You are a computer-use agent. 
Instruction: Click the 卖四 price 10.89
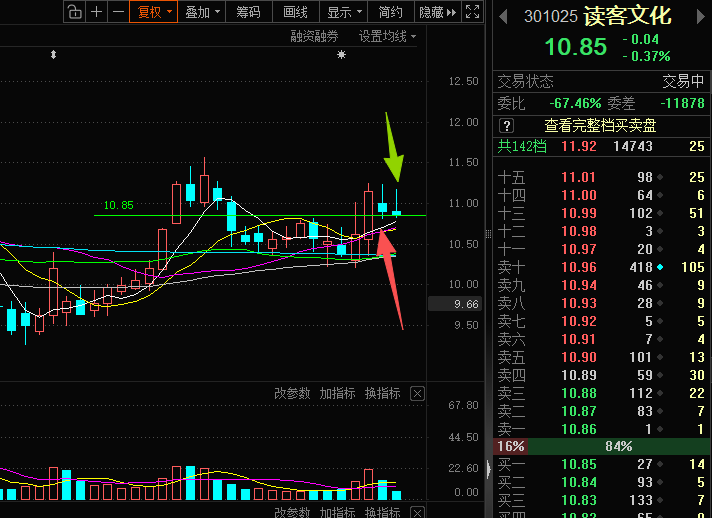coord(578,375)
